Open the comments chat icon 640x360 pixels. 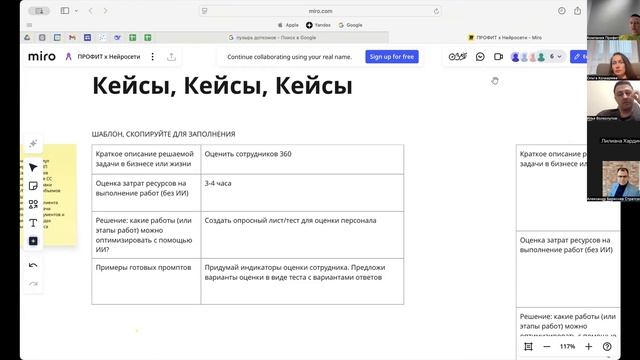pos(480,57)
